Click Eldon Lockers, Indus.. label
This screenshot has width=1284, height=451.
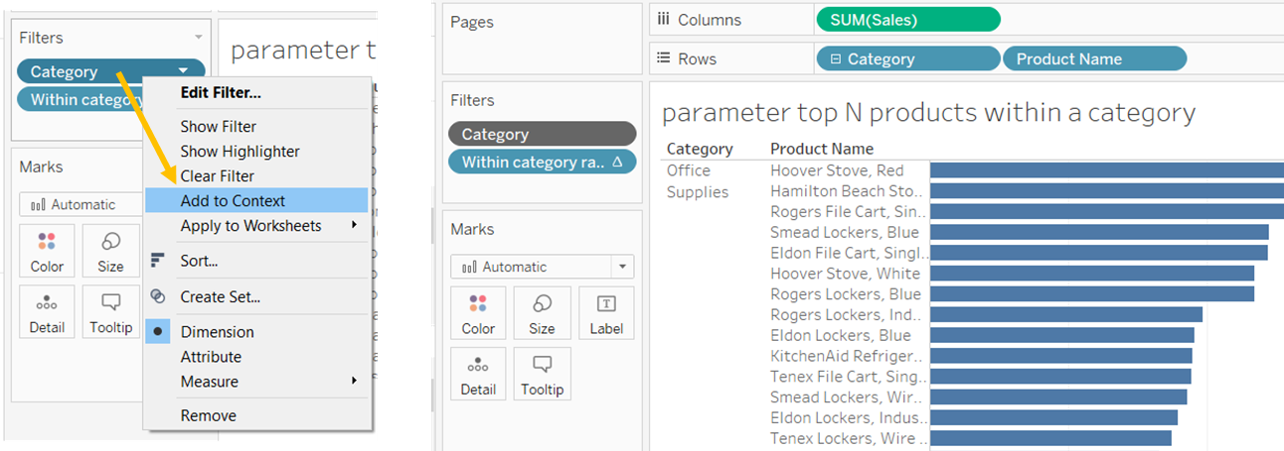[x=848, y=417]
